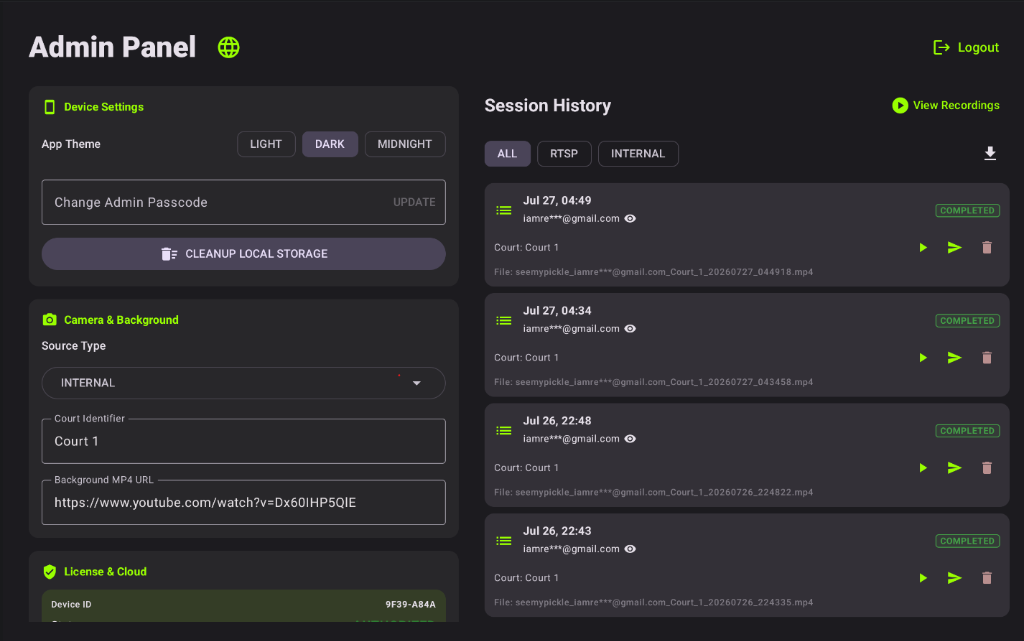The image size is (1024, 641).
Task: Click the Device Settings phone icon
Action: pos(49,107)
